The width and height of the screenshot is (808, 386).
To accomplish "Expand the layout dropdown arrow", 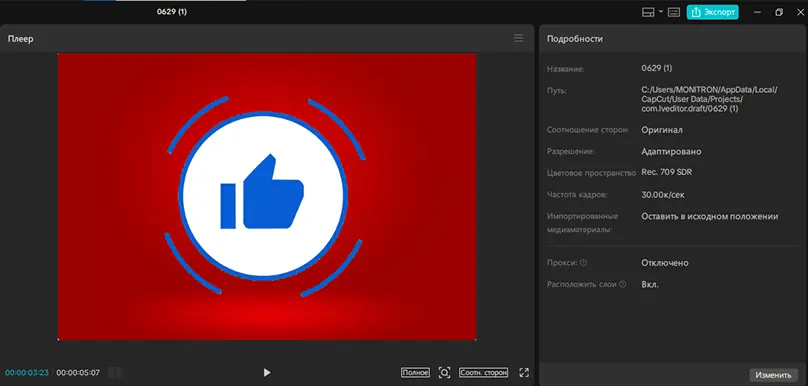I will click(x=661, y=12).
